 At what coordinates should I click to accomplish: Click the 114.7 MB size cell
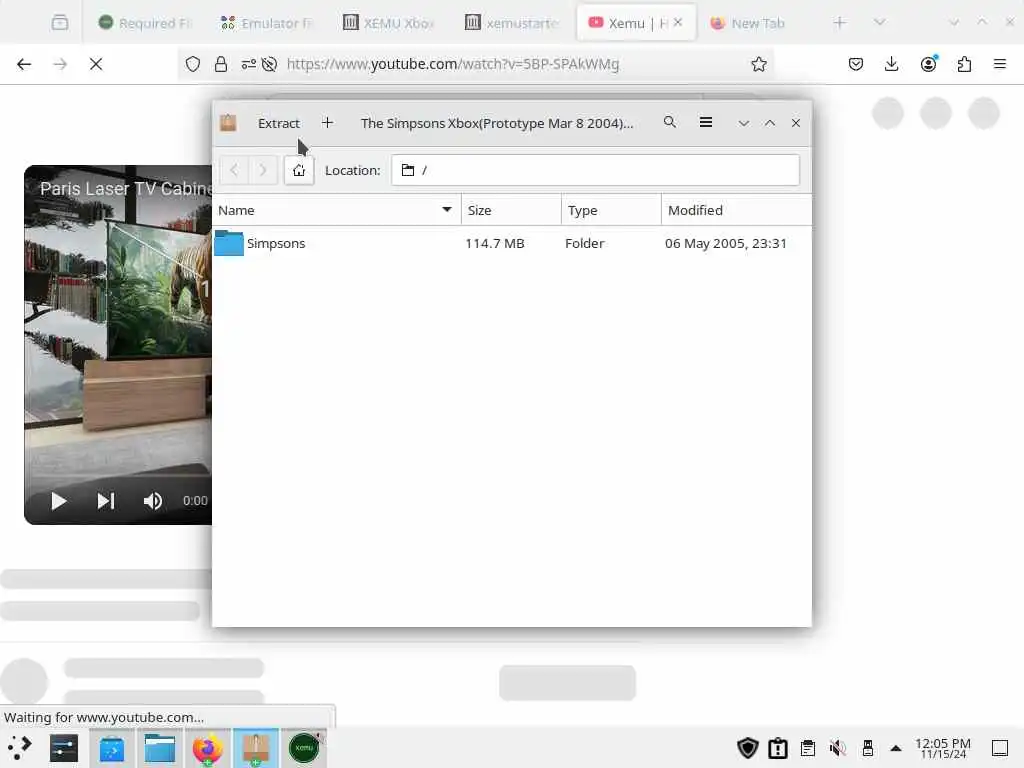pos(494,244)
